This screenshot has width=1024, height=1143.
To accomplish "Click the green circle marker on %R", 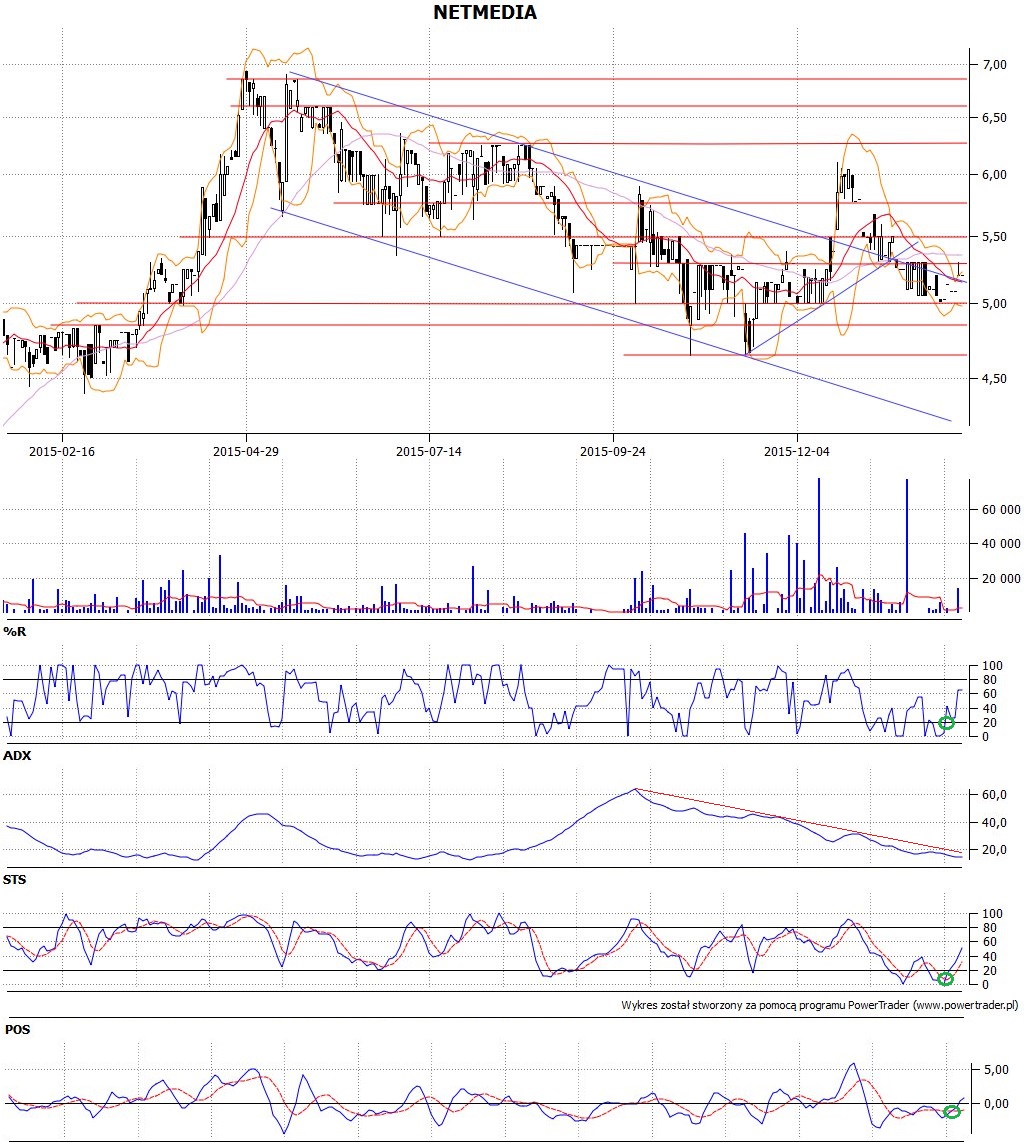I will tap(946, 723).
